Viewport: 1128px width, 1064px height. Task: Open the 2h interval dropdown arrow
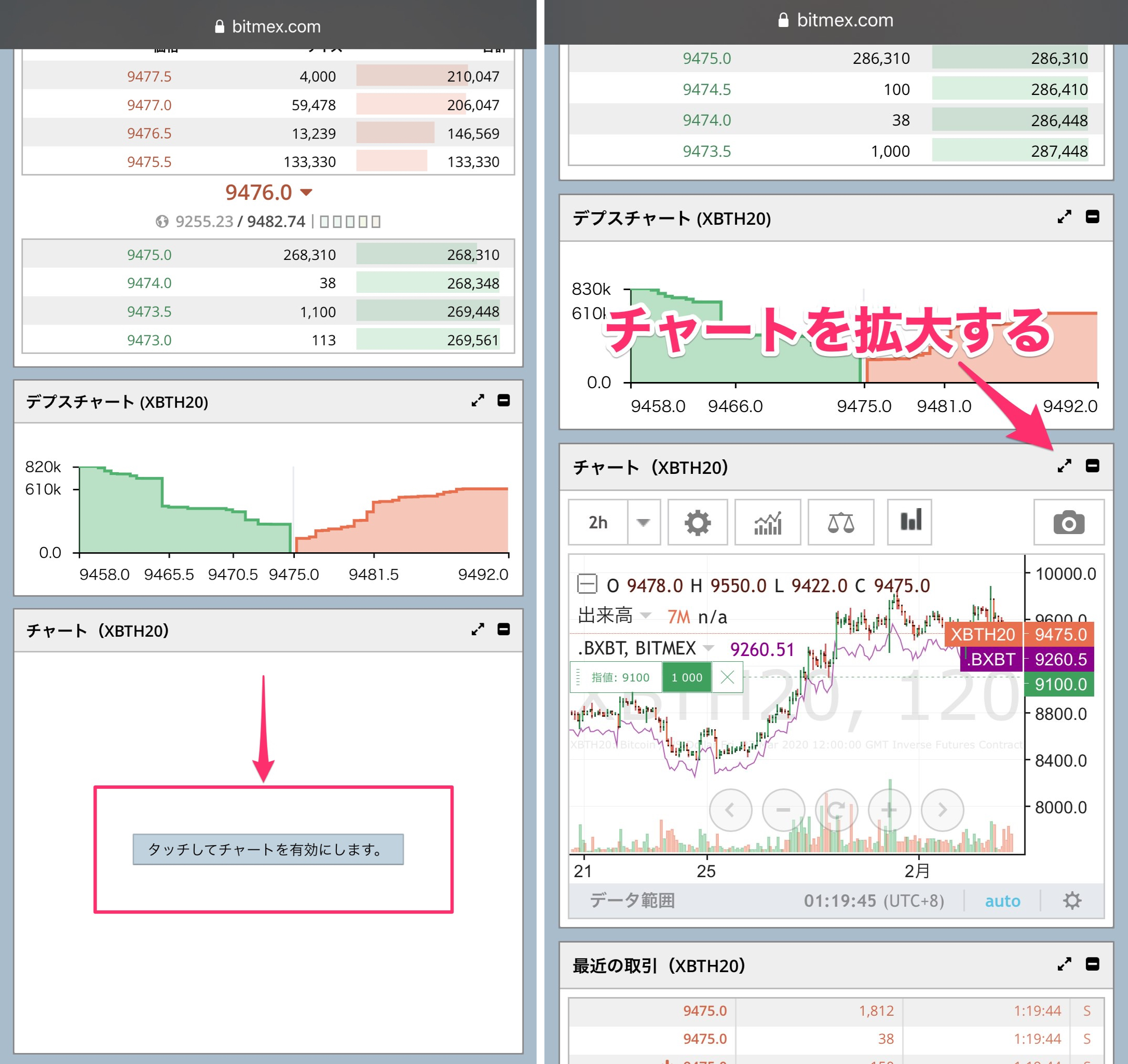pyautogui.click(x=643, y=522)
